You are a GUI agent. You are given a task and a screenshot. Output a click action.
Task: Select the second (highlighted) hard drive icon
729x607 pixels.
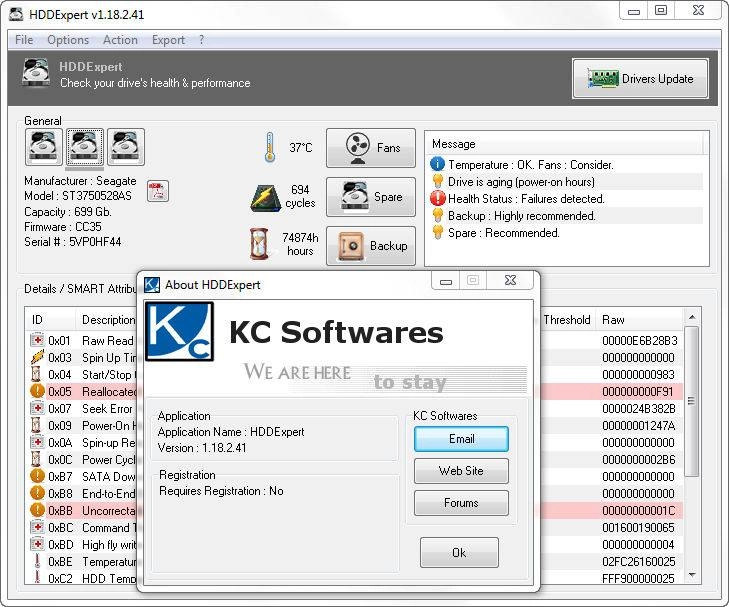85,147
